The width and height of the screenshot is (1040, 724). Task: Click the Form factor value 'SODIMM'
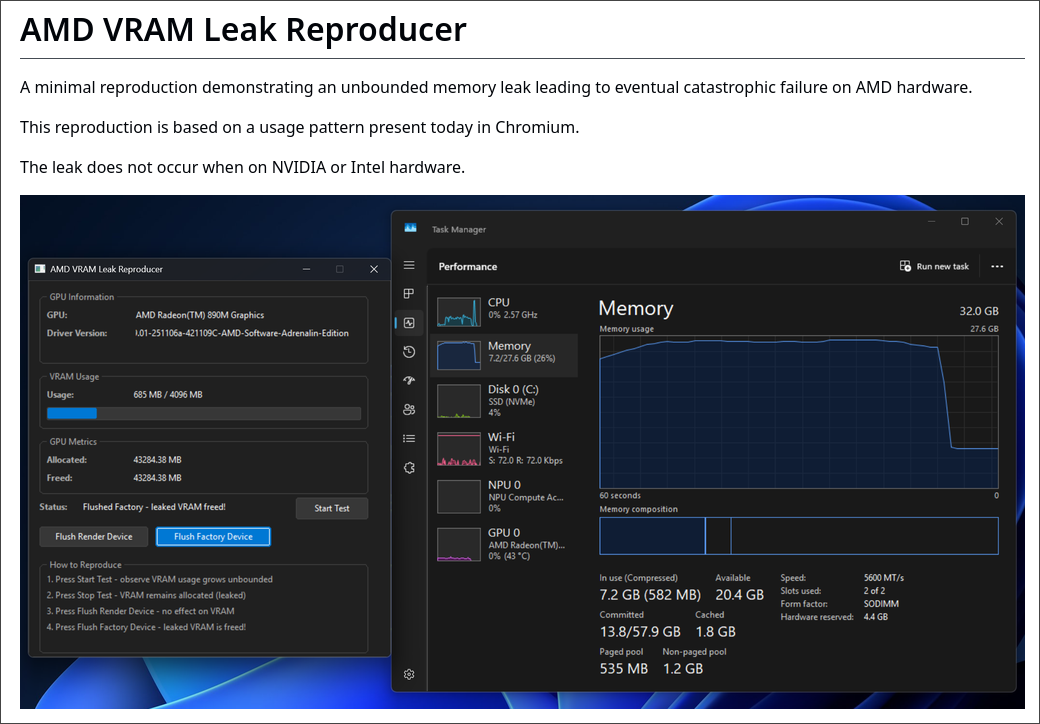(883, 604)
